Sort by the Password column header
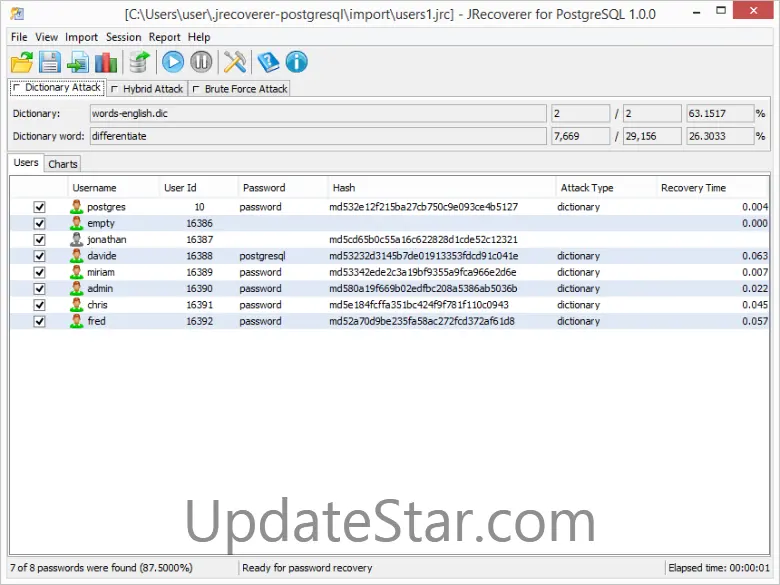The image size is (780, 585). click(x=283, y=188)
